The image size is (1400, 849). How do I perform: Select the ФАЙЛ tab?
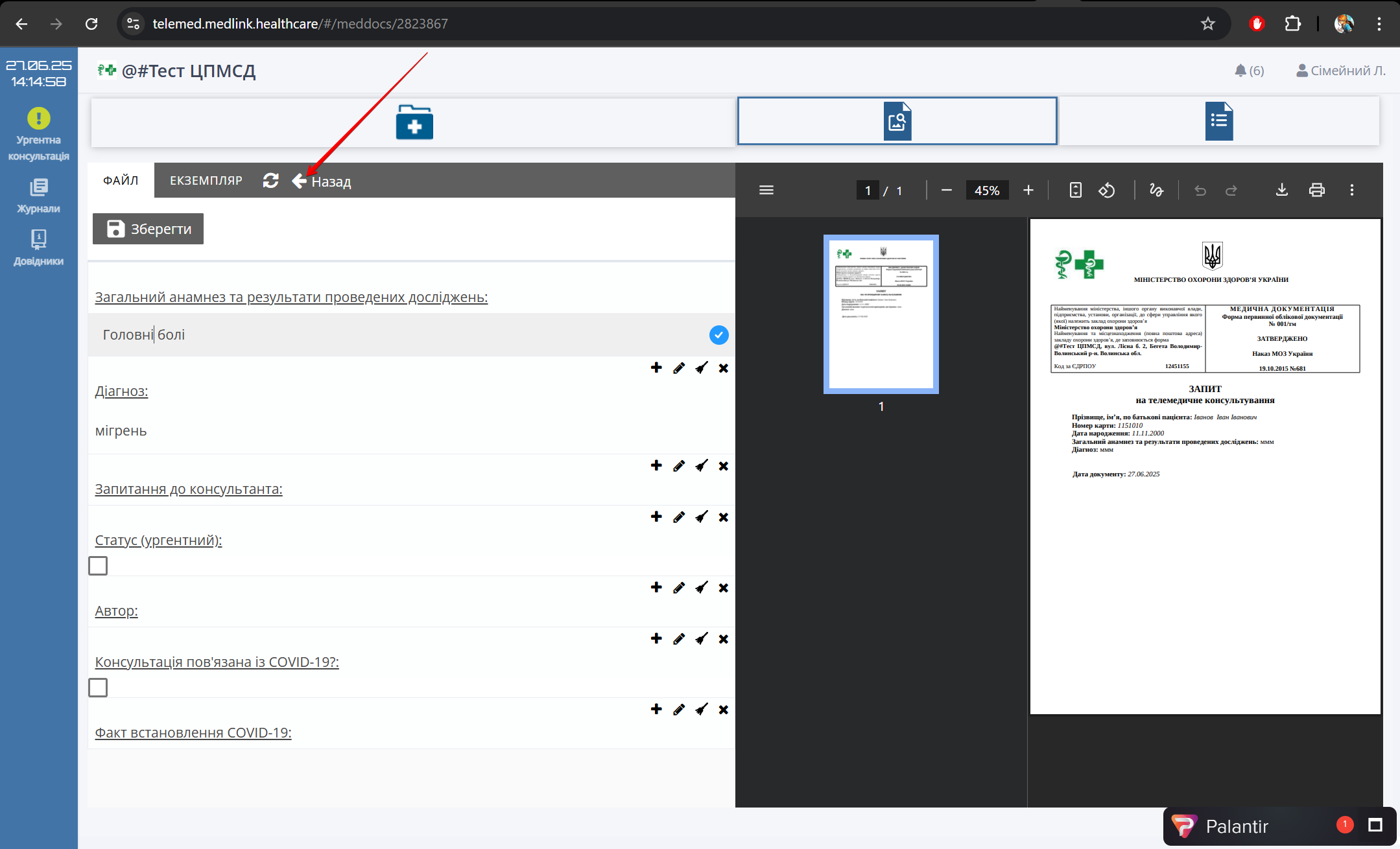(121, 181)
